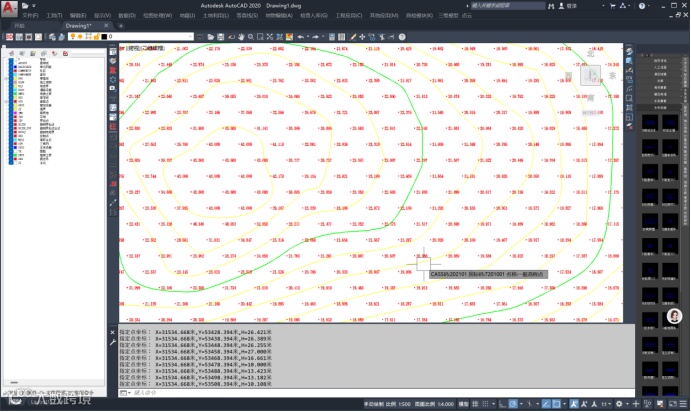This screenshot has height=412, width=691.
Task: Toggle polar tracking in status bar
Action: tap(513, 404)
